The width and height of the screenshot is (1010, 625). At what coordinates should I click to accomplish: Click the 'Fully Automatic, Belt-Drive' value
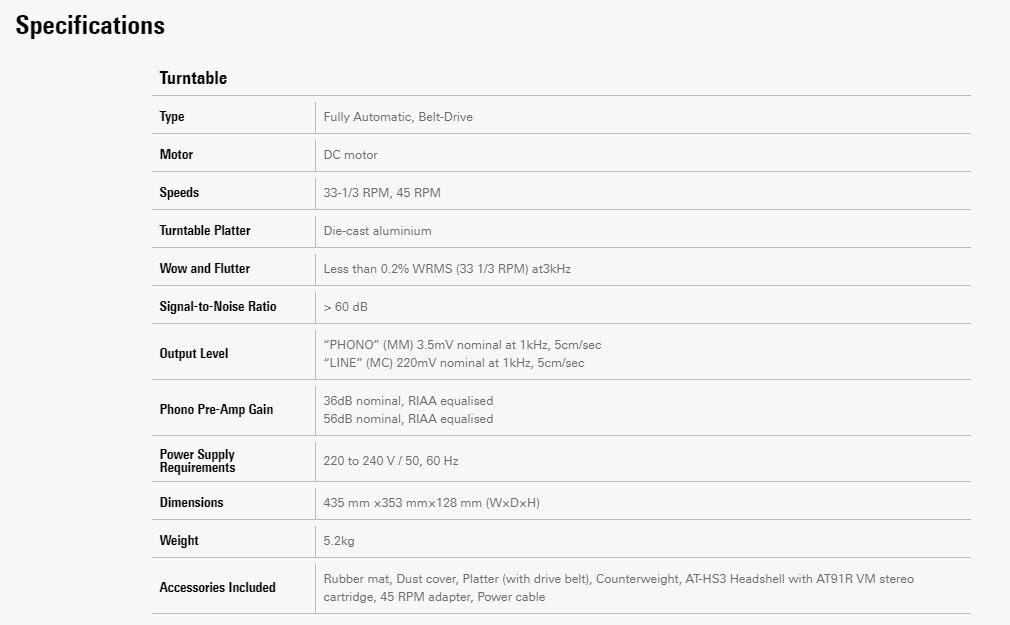398,117
